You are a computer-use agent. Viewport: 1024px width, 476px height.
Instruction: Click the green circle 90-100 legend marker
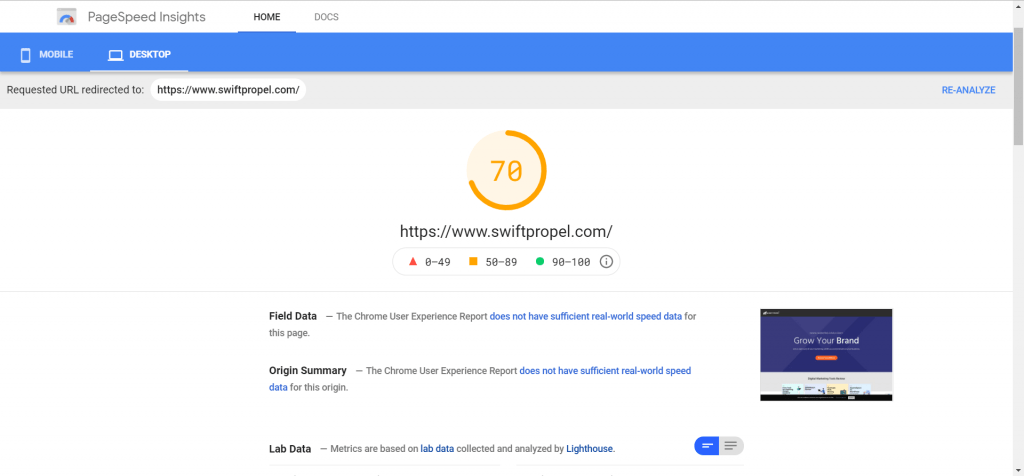540,262
